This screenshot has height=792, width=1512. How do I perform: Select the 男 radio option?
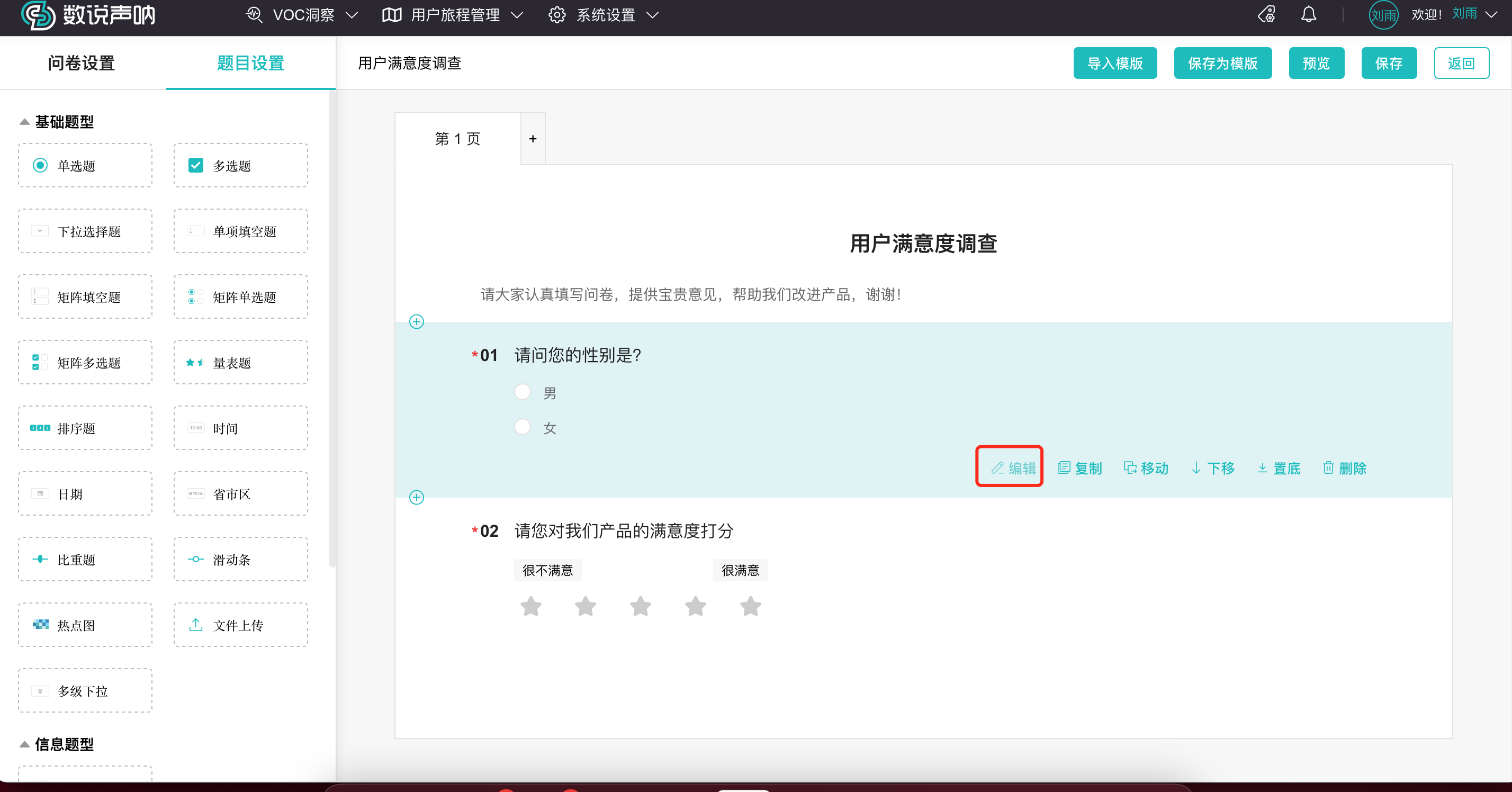tap(523, 392)
